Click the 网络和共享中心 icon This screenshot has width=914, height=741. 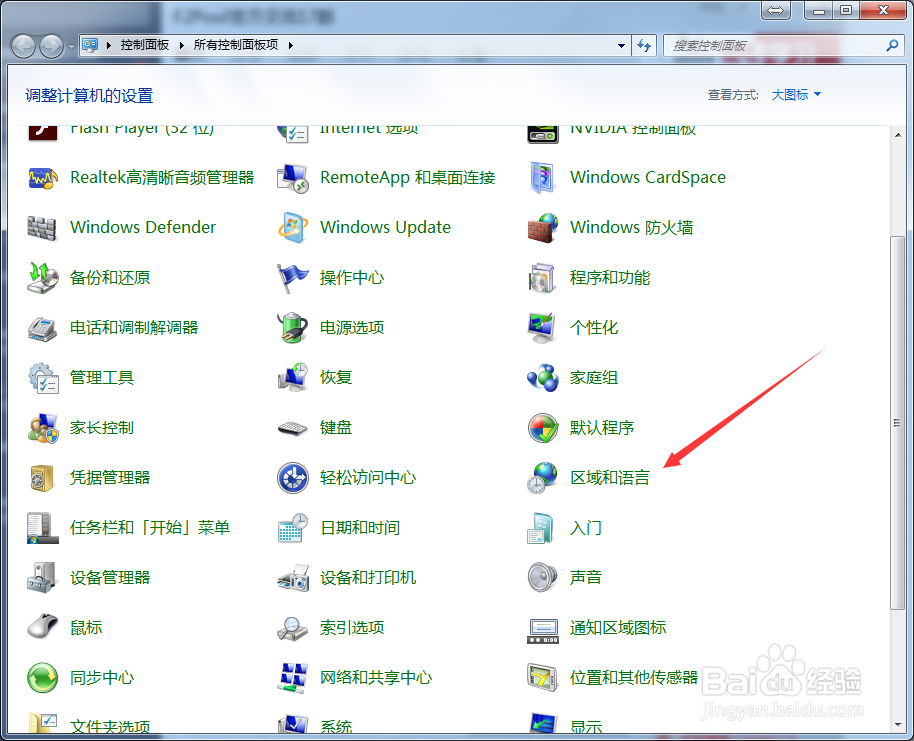tap(293, 678)
